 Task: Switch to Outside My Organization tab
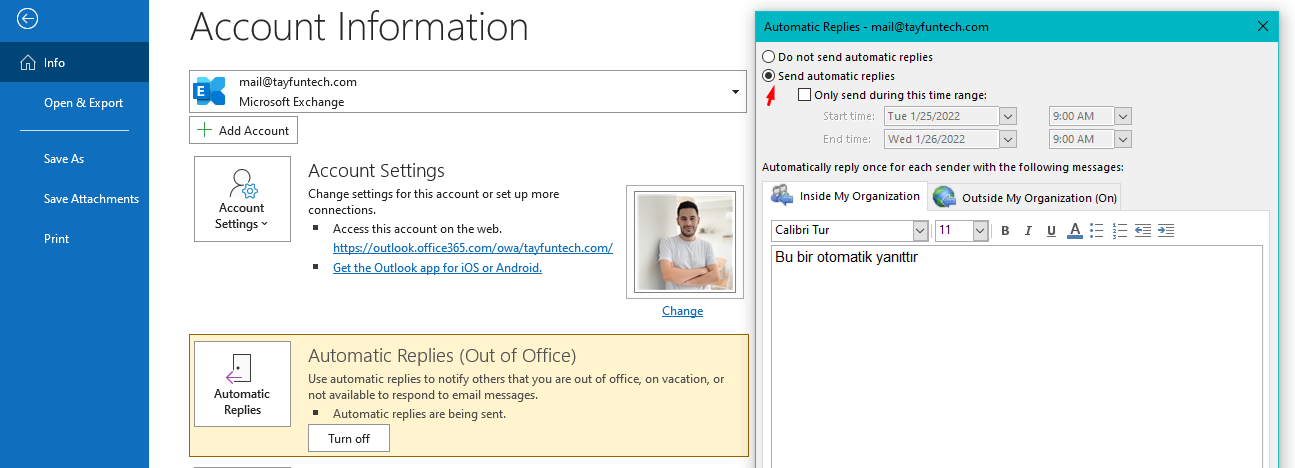(1027, 198)
